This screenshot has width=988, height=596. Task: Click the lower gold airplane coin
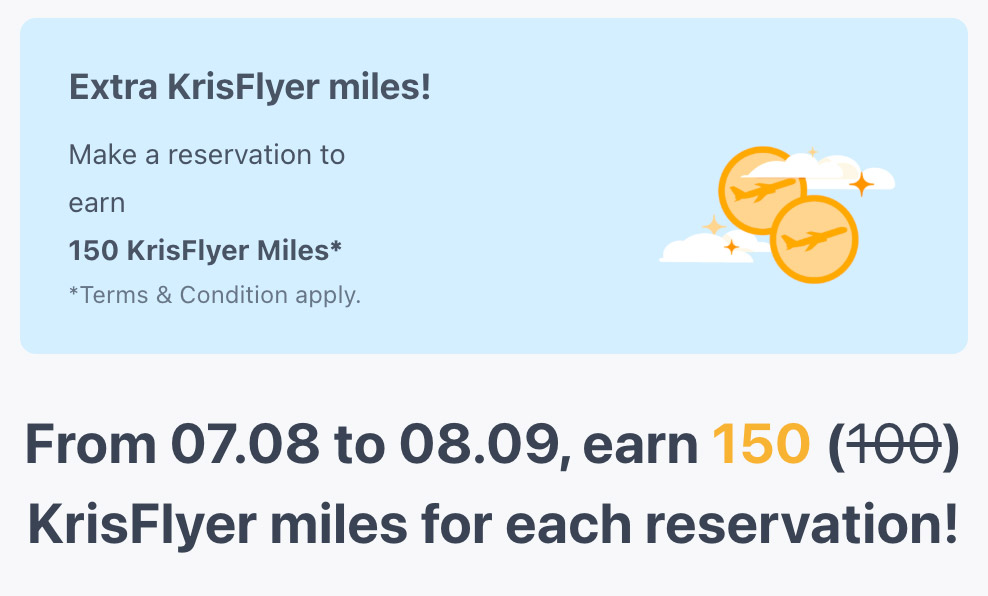815,240
